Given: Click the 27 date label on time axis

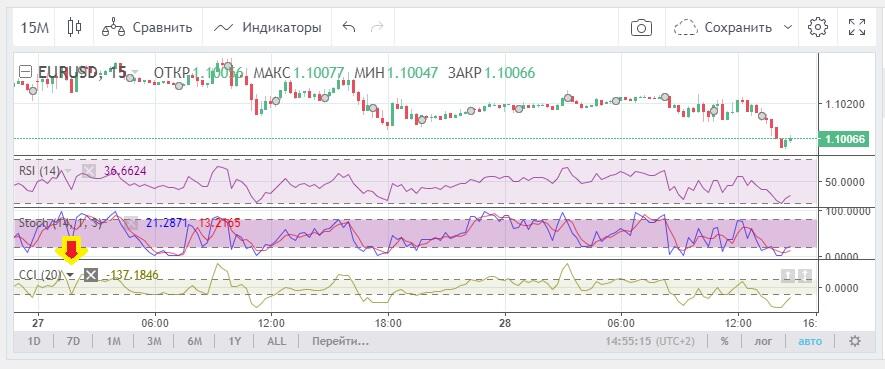Looking at the screenshot, I should (x=37, y=323).
